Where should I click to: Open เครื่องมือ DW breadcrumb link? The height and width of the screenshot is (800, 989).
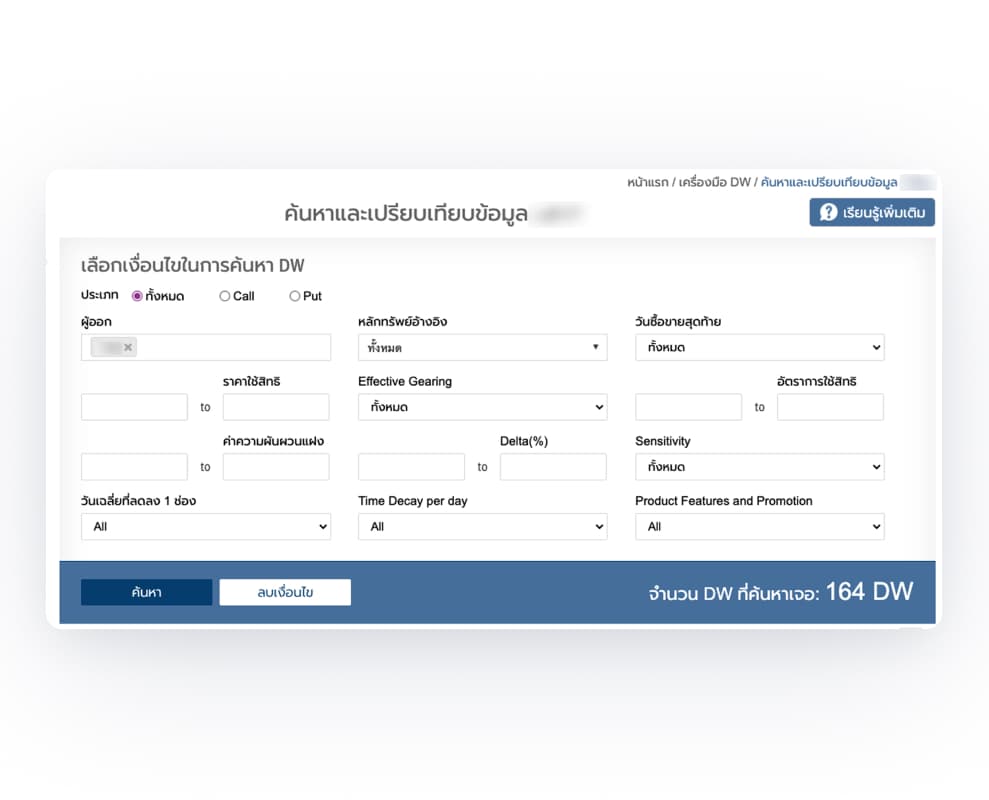coord(714,182)
